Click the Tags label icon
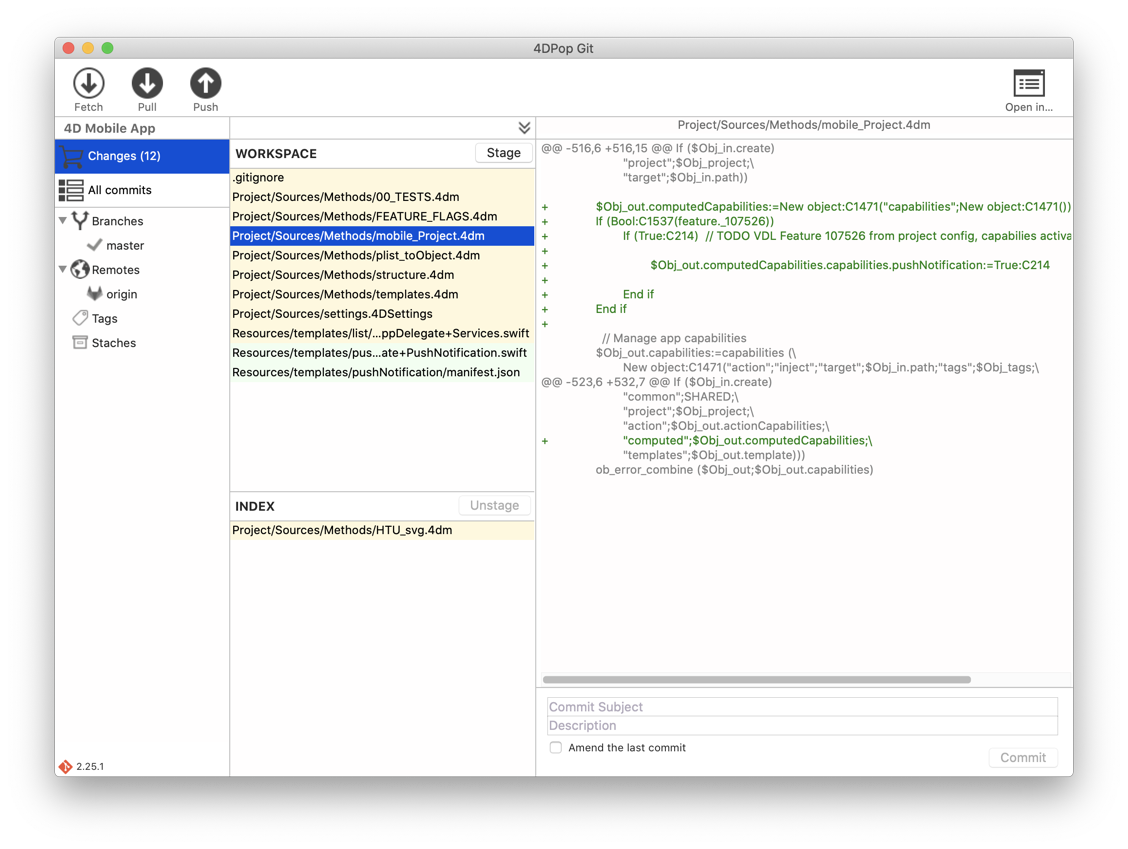 (80, 318)
